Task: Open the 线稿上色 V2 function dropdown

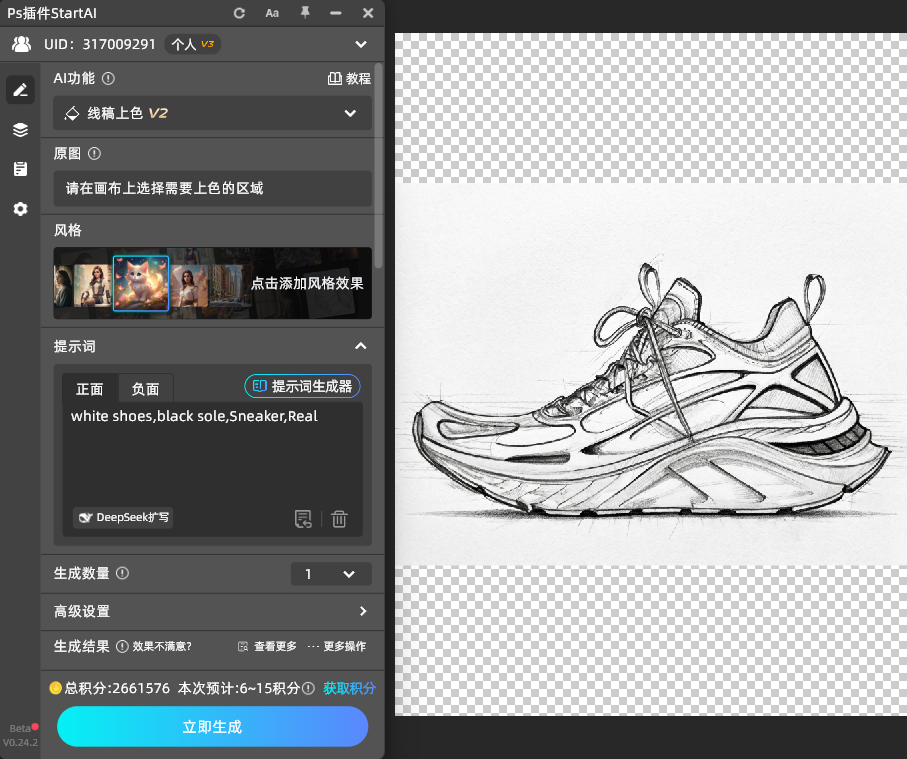Action: click(212, 113)
